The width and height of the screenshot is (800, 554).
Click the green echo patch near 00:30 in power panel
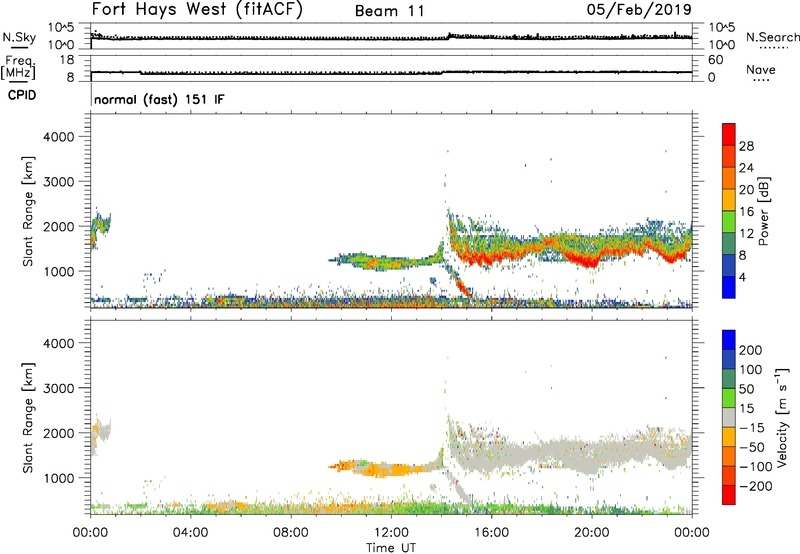[x=104, y=223]
